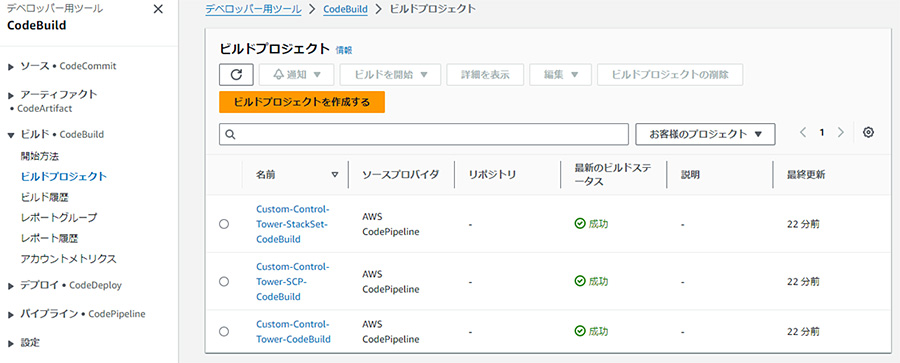Open レポートグループ in the sidebar

coord(59,218)
